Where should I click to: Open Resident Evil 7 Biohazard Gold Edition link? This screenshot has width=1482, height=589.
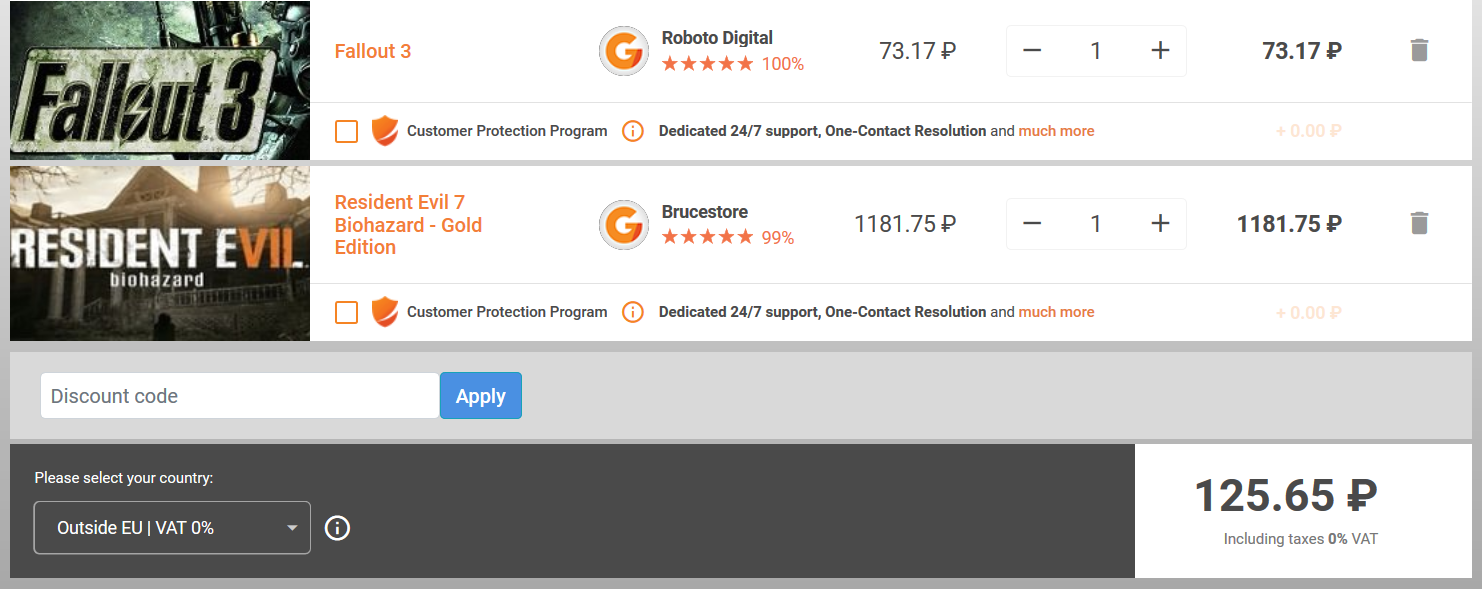point(408,225)
